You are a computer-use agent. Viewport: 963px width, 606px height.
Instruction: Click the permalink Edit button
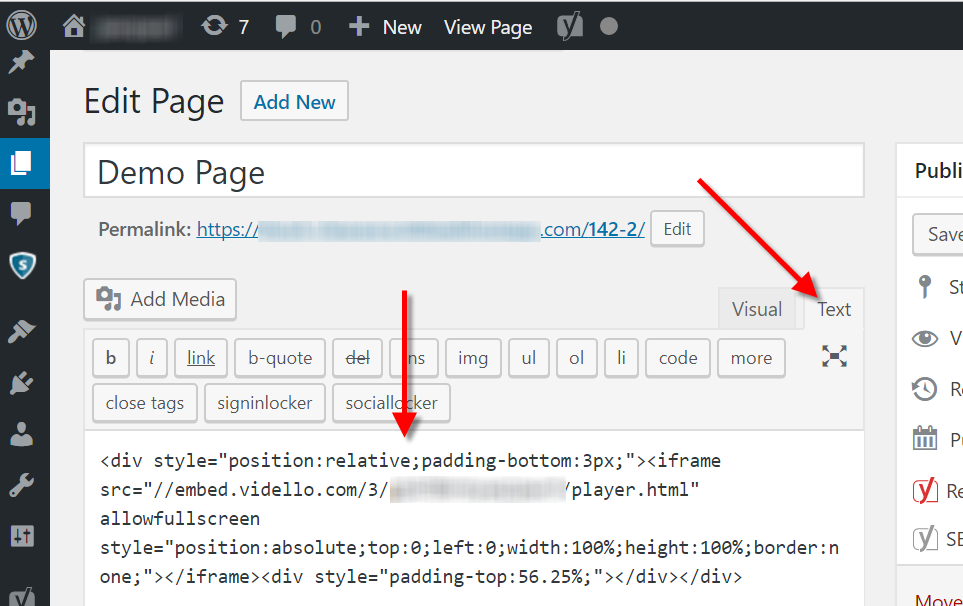coord(677,229)
